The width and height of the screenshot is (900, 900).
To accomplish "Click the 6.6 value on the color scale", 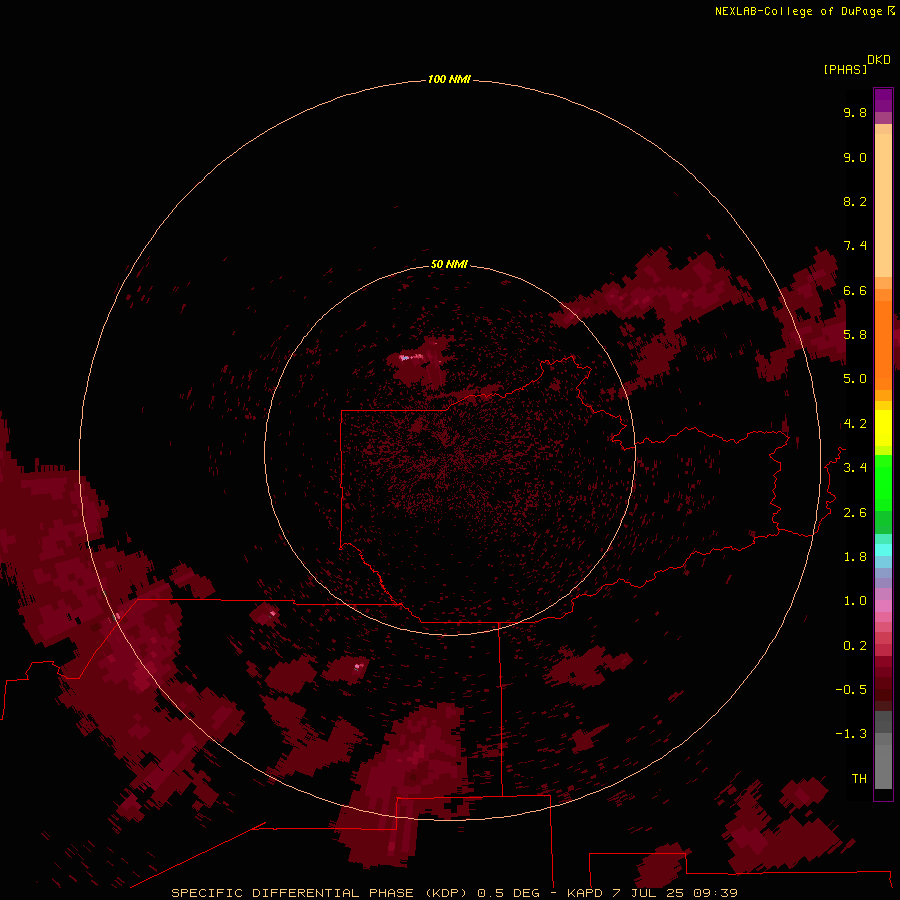I will [x=855, y=290].
